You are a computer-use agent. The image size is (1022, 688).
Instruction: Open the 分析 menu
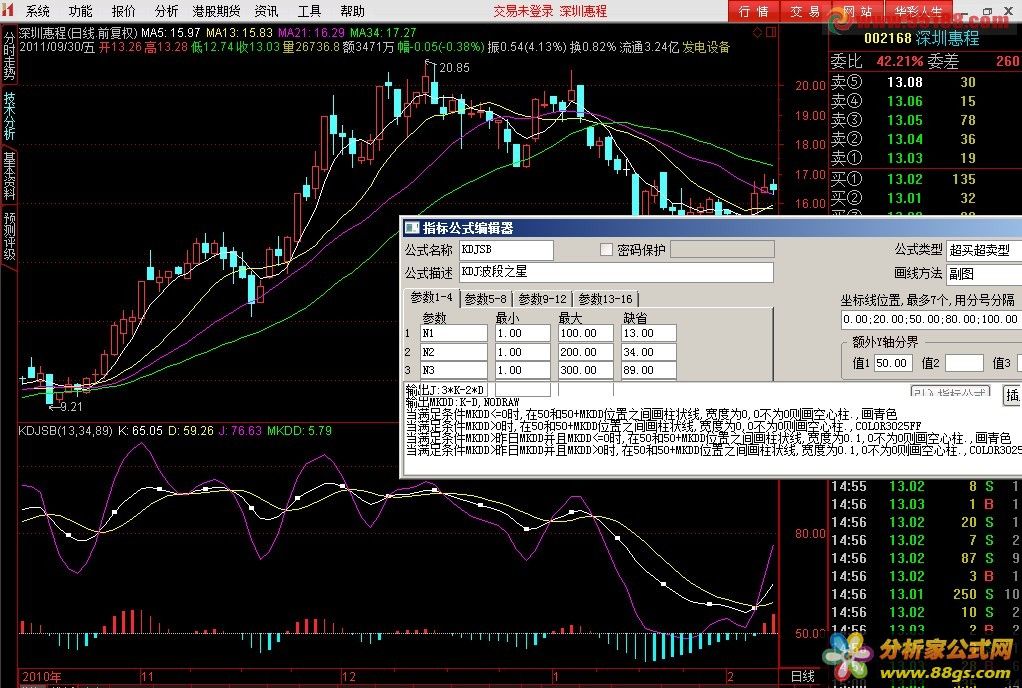pos(166,11)
